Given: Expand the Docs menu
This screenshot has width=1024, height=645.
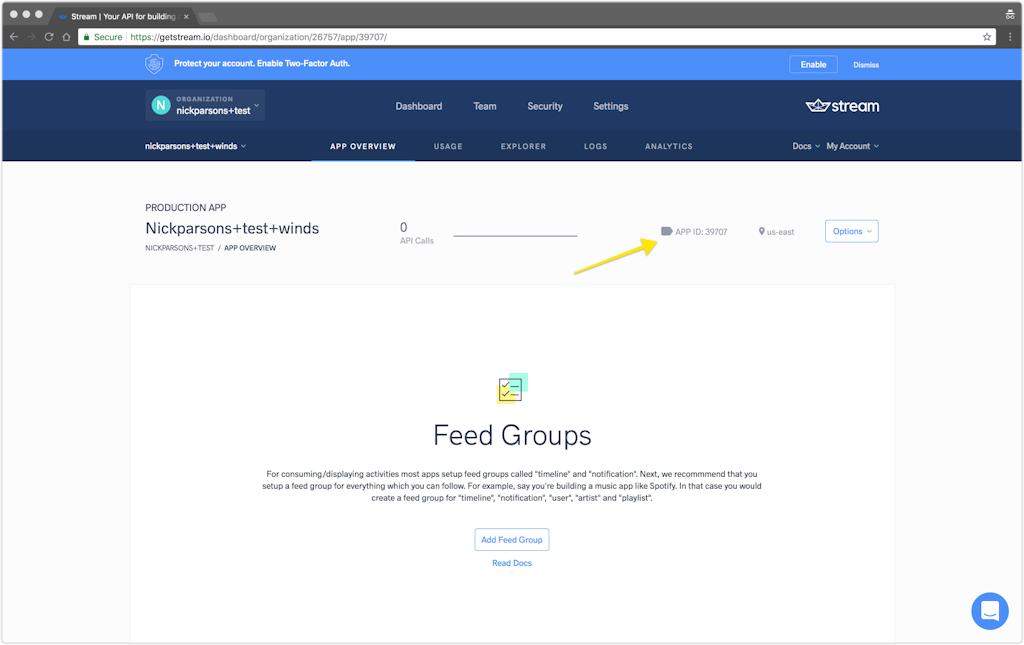Looking at the screenshot, I should [x=805, y=146].
